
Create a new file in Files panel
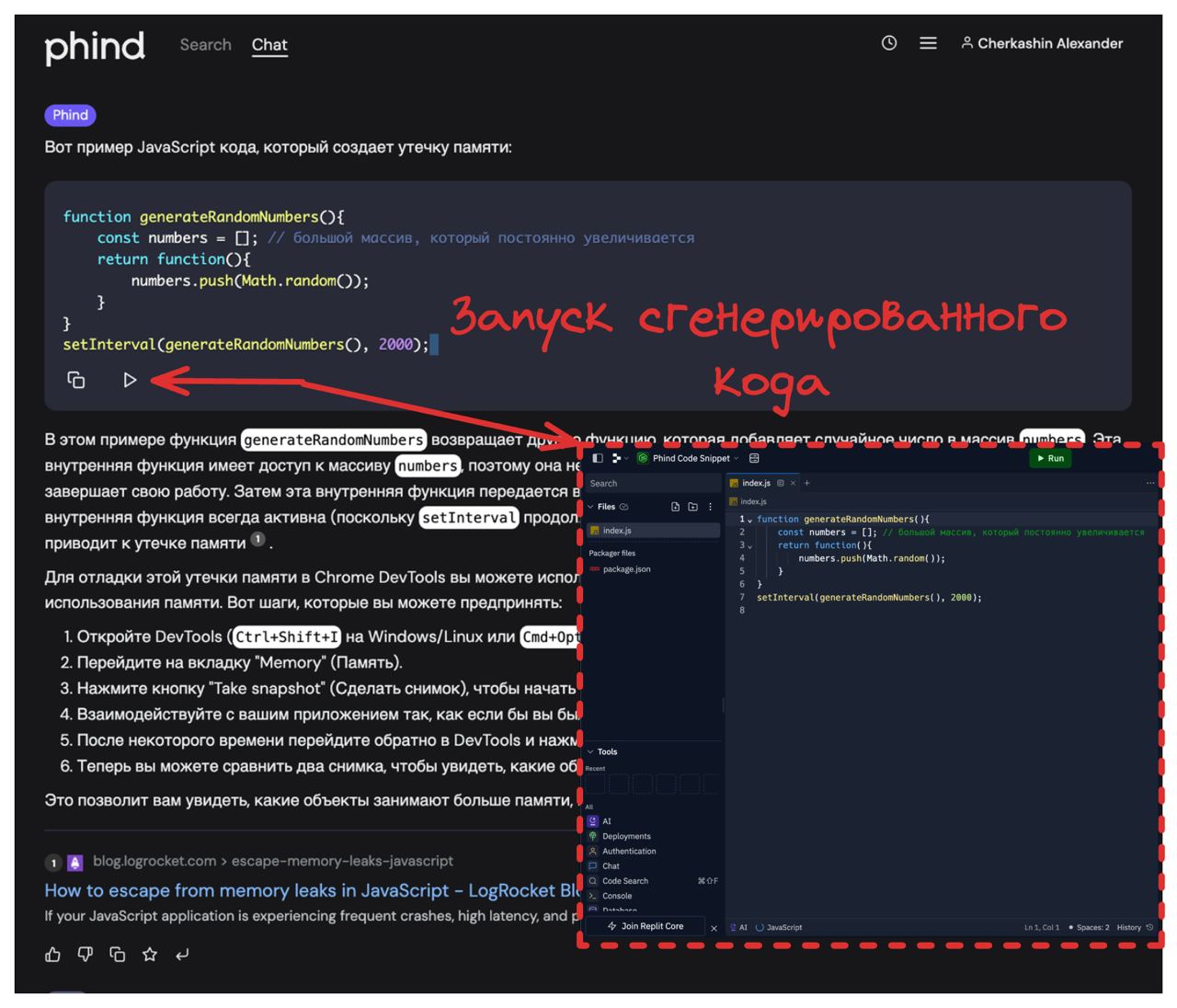point(676,507)
